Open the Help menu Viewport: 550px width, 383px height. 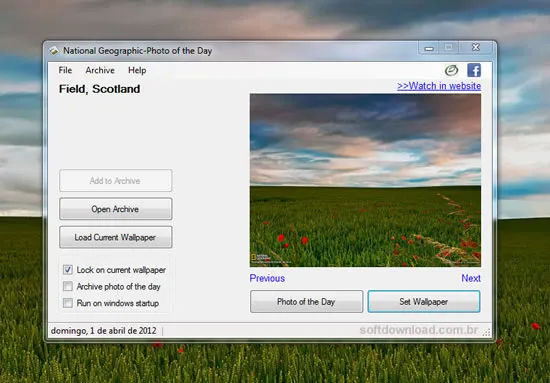coord(137,70)
